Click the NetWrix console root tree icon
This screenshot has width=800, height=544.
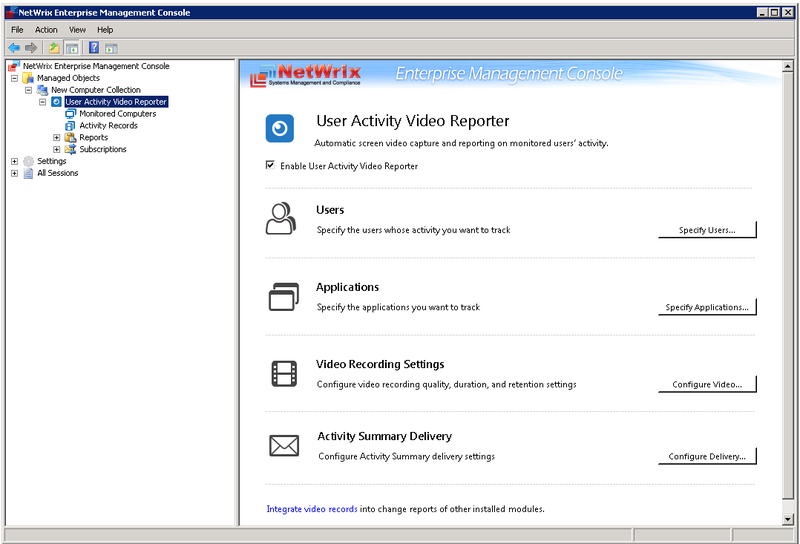pyautogui.click(x=14, y=66)
